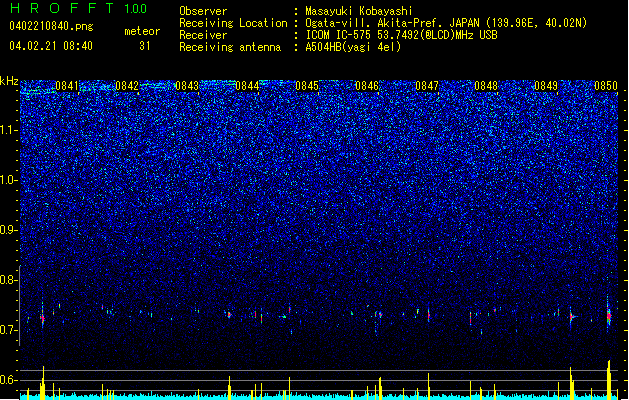This screenshot has width=629, height=400.
Task: Click the red star-shaped echo just after 0849
Action: 572,317
